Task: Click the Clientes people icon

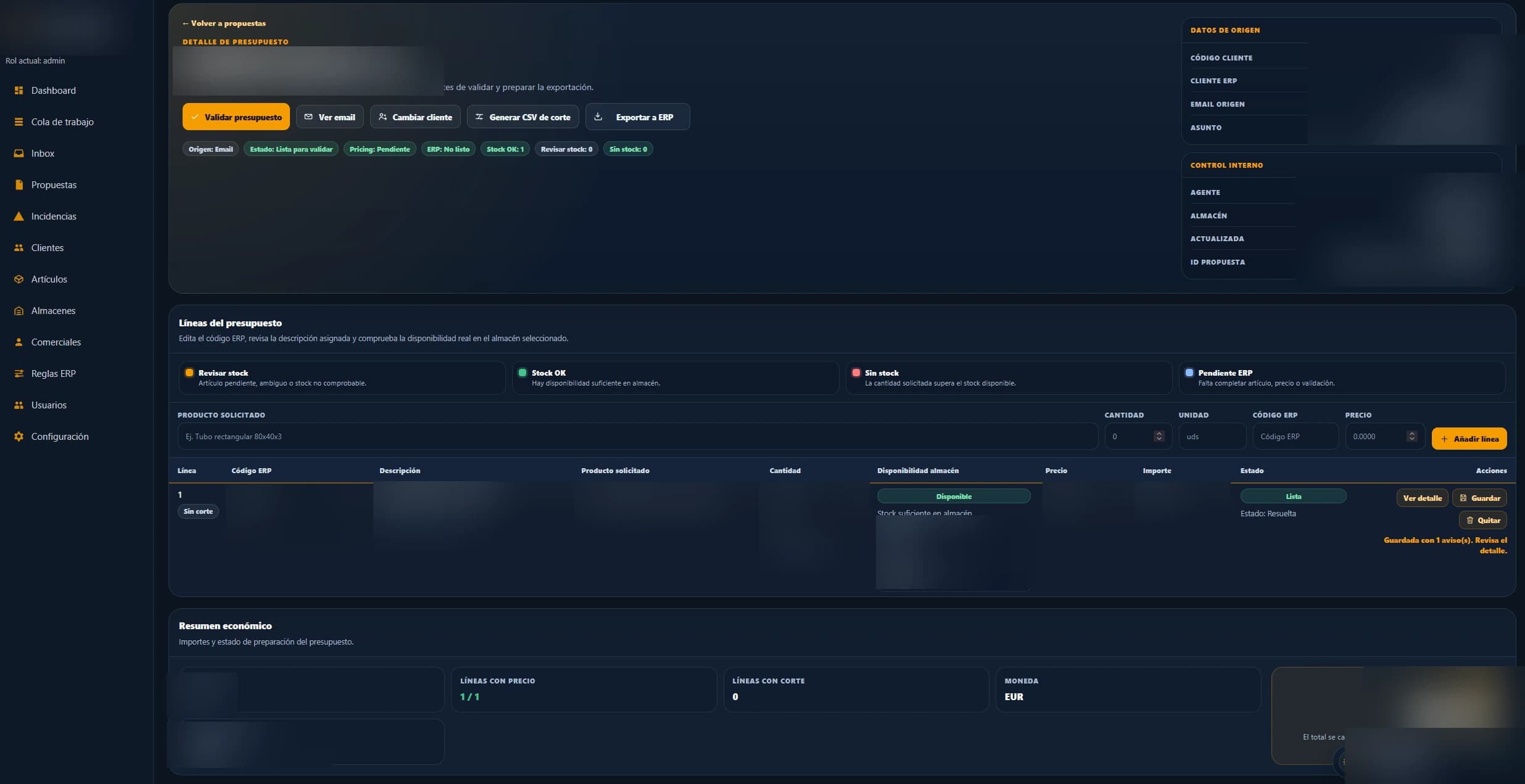Action: point(19,247)
